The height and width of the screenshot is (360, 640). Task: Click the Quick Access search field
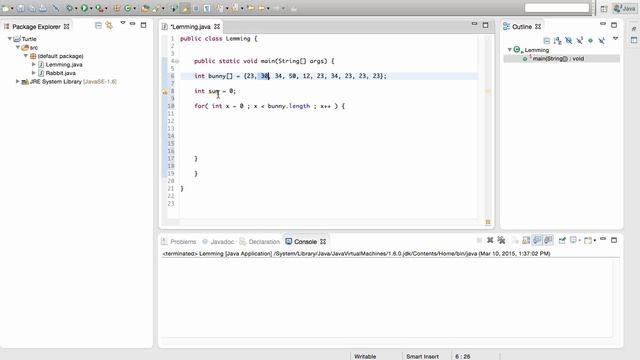pos(557,8)
